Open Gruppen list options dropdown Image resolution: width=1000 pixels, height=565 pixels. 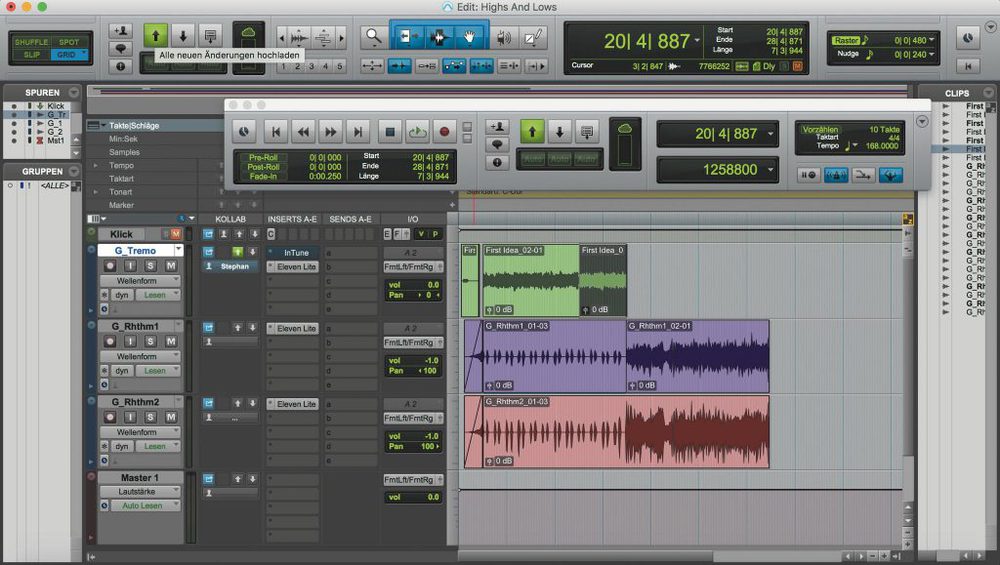click(74, 172)
